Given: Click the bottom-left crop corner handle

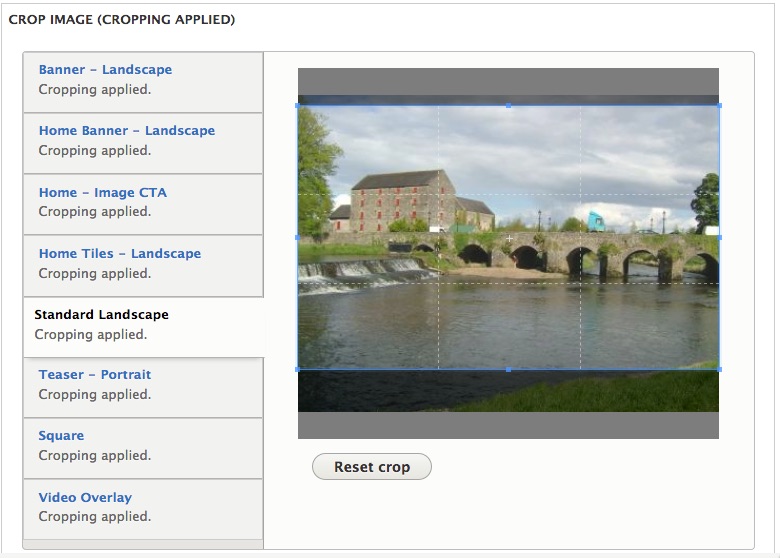Looking at the screenshot, I should (x=297, y=370).
